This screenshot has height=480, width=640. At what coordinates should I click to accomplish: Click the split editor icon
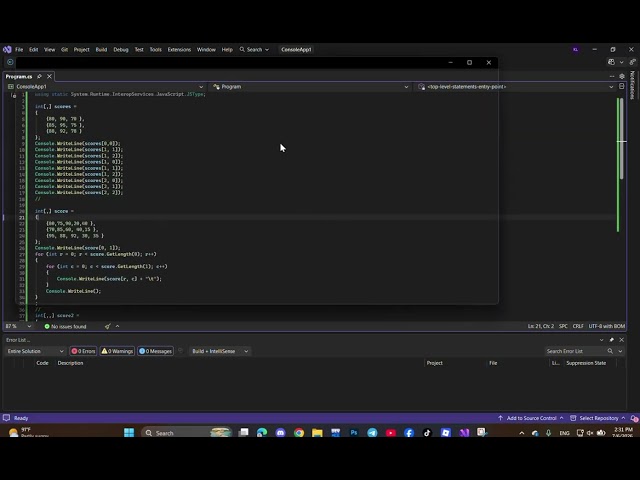(x=622, y=87)
